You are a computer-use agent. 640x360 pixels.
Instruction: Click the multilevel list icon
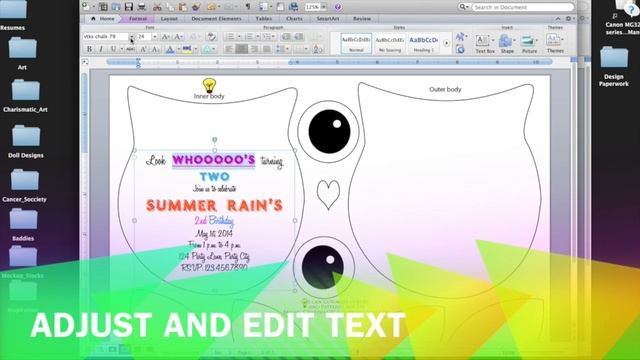tap(267, 37)
